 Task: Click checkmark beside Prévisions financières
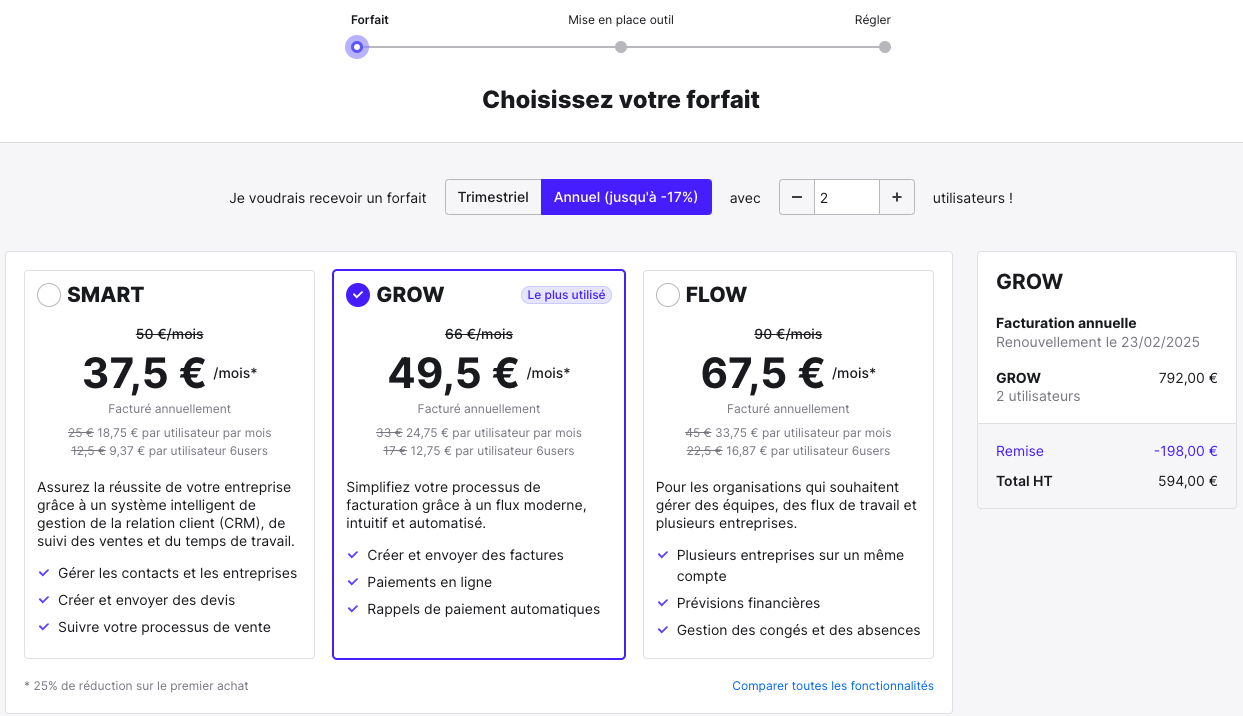663,603
